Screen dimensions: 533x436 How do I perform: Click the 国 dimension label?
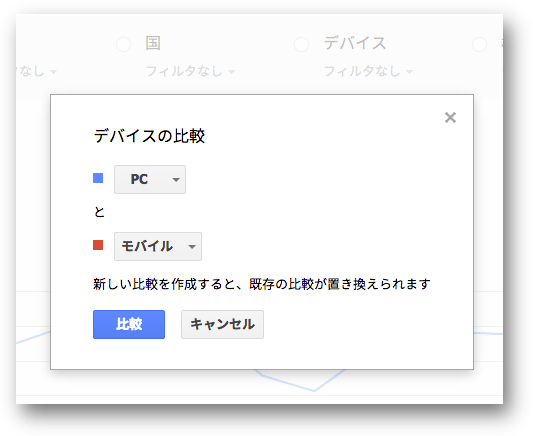(153, 43)
